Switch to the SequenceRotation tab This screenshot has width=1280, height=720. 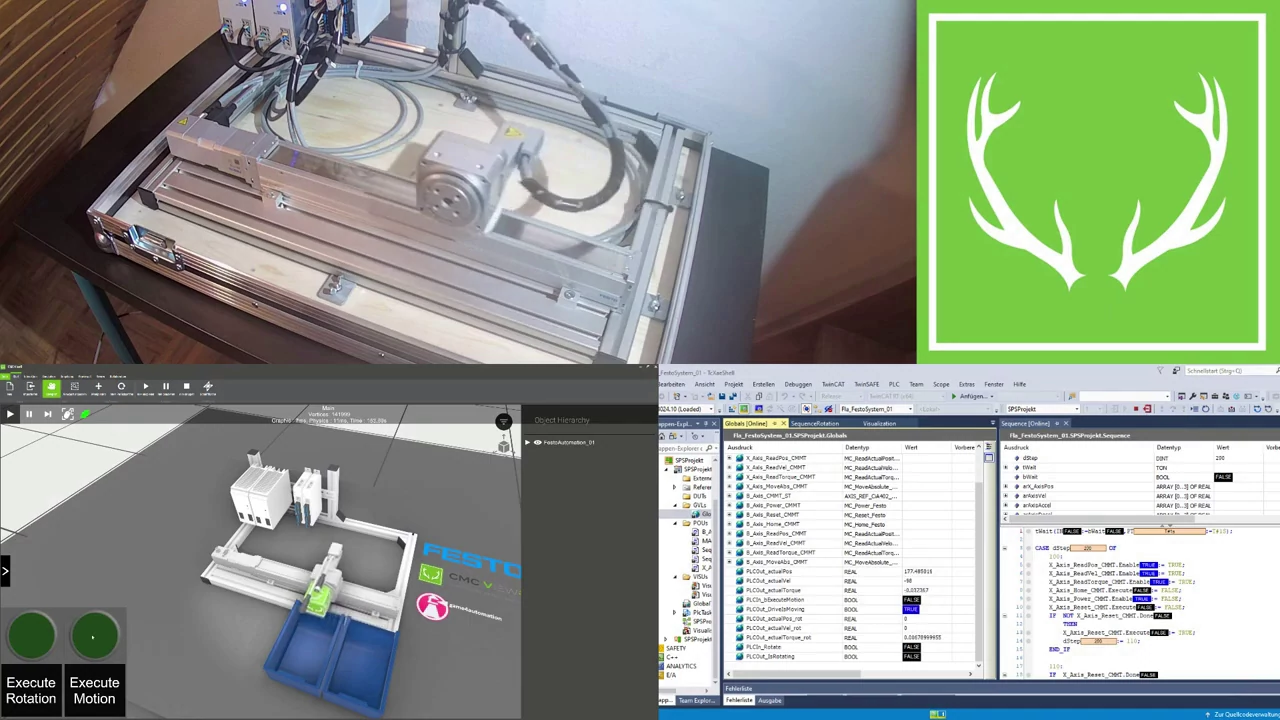click(814, 424)
